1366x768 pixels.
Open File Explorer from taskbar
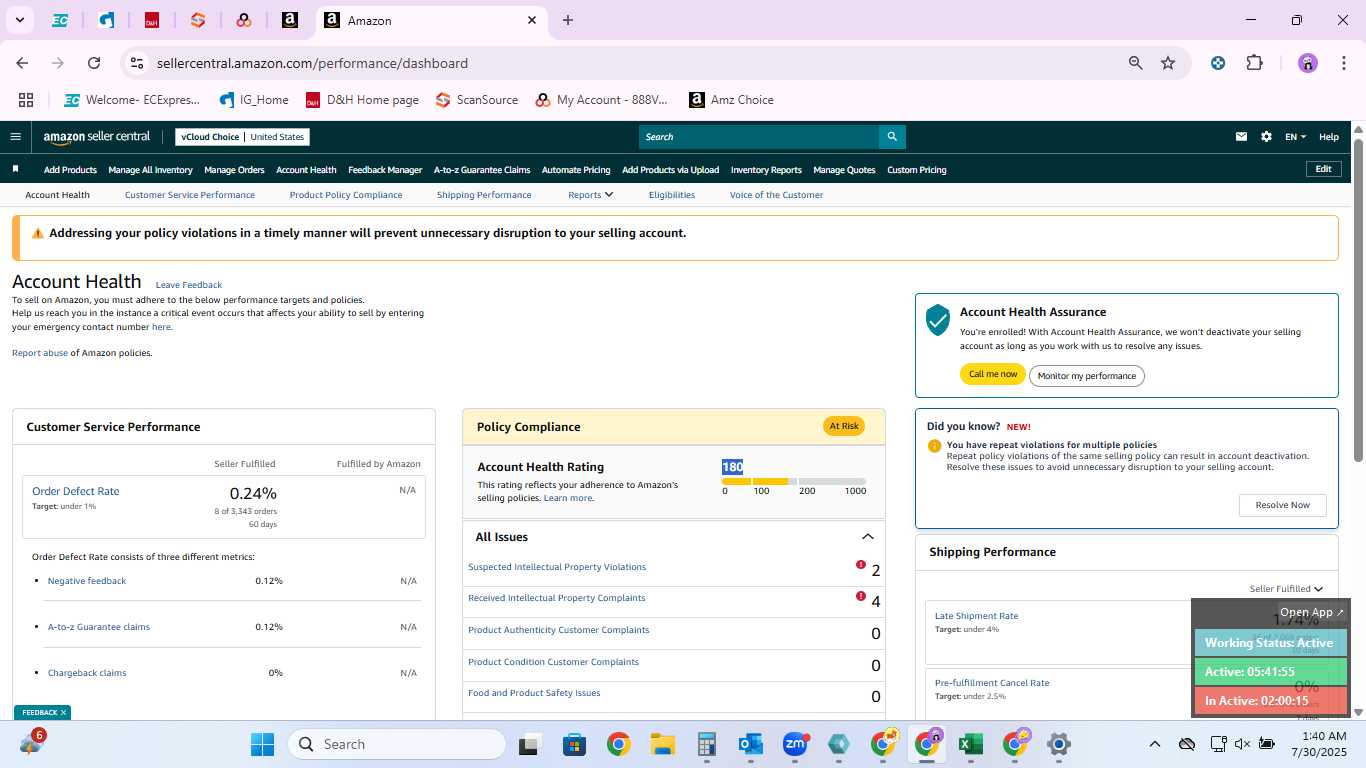pyautogui.click(x=662, y=744)
